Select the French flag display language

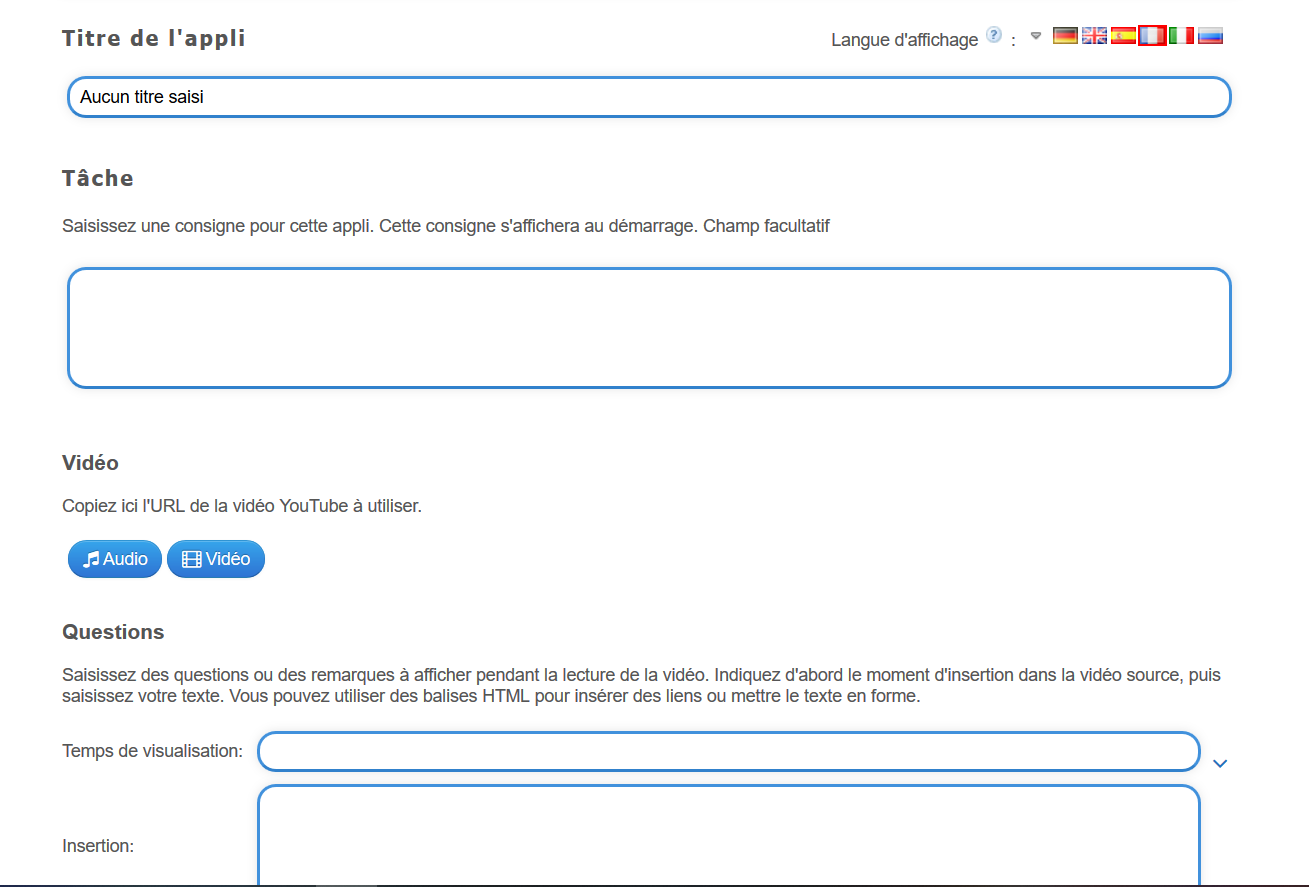click(1152, 36)
